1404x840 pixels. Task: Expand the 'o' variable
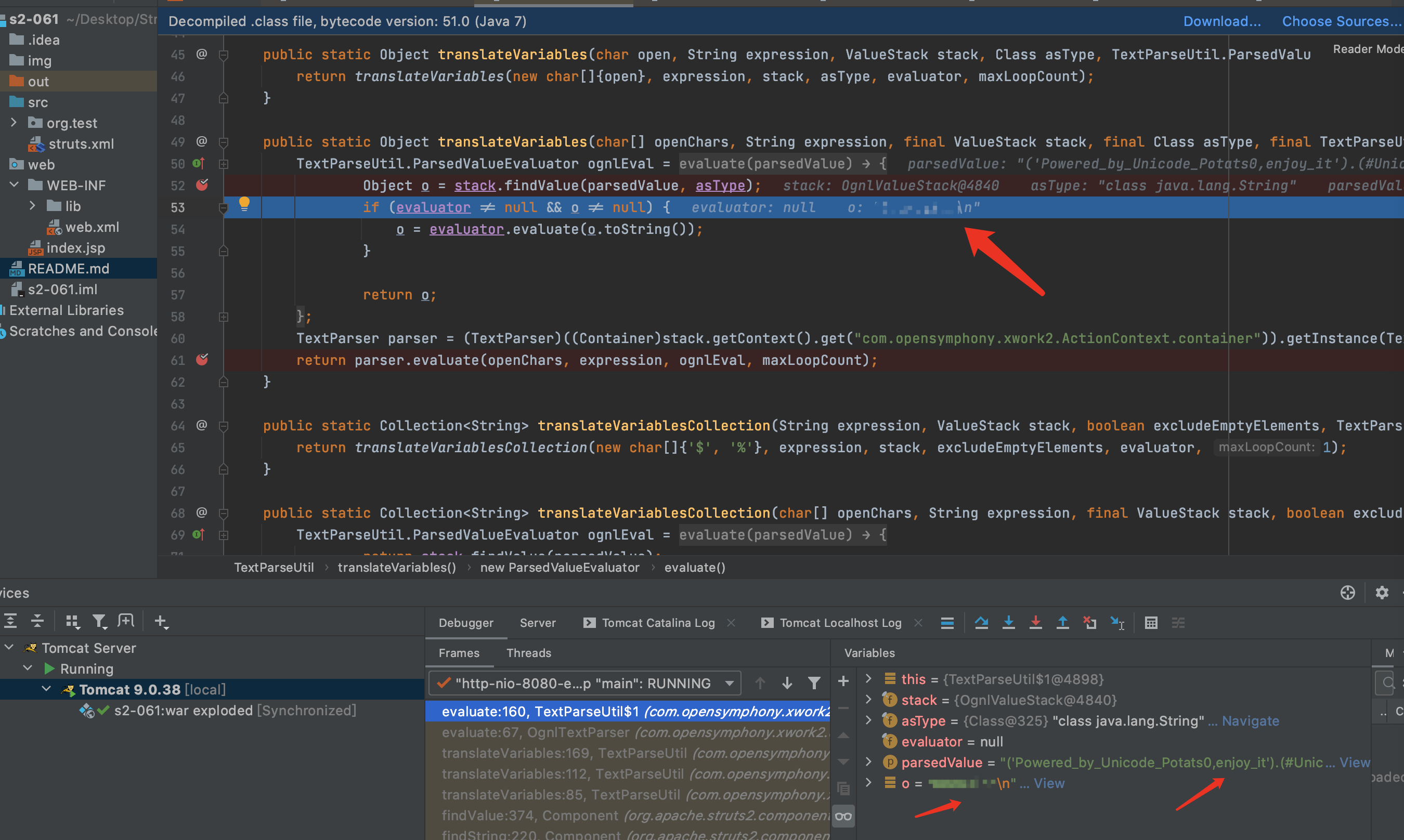[x=868, y=782]
